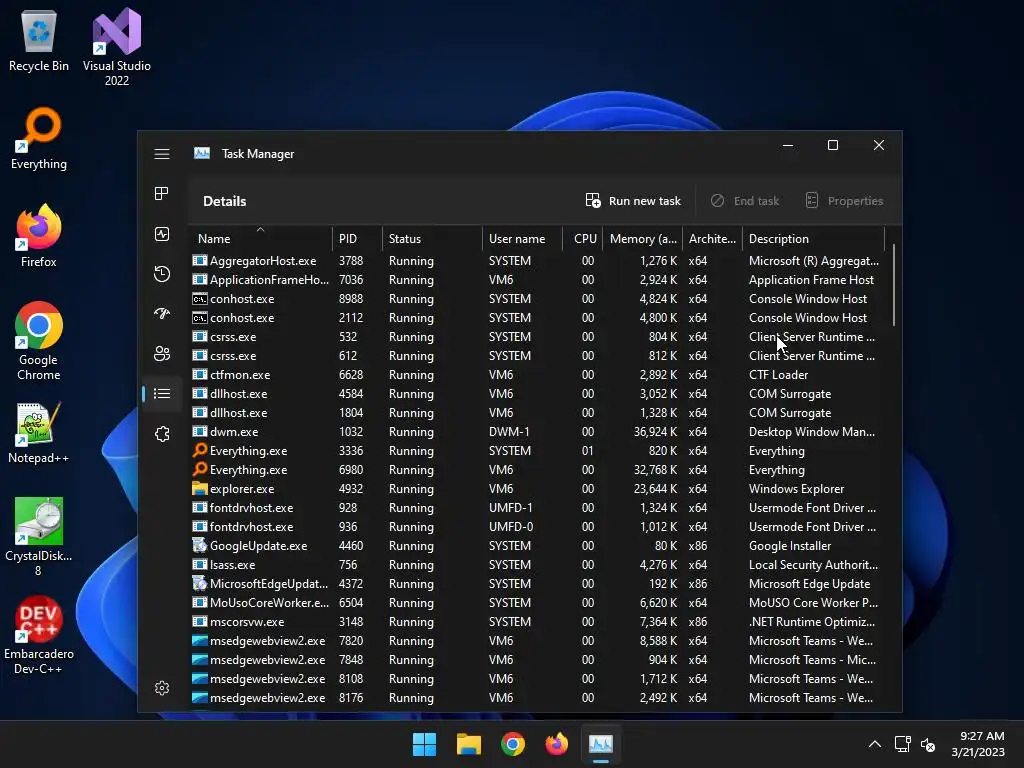Open the Startup apps icon in sidebar
1024x768 pixels.
pos(162,313)
